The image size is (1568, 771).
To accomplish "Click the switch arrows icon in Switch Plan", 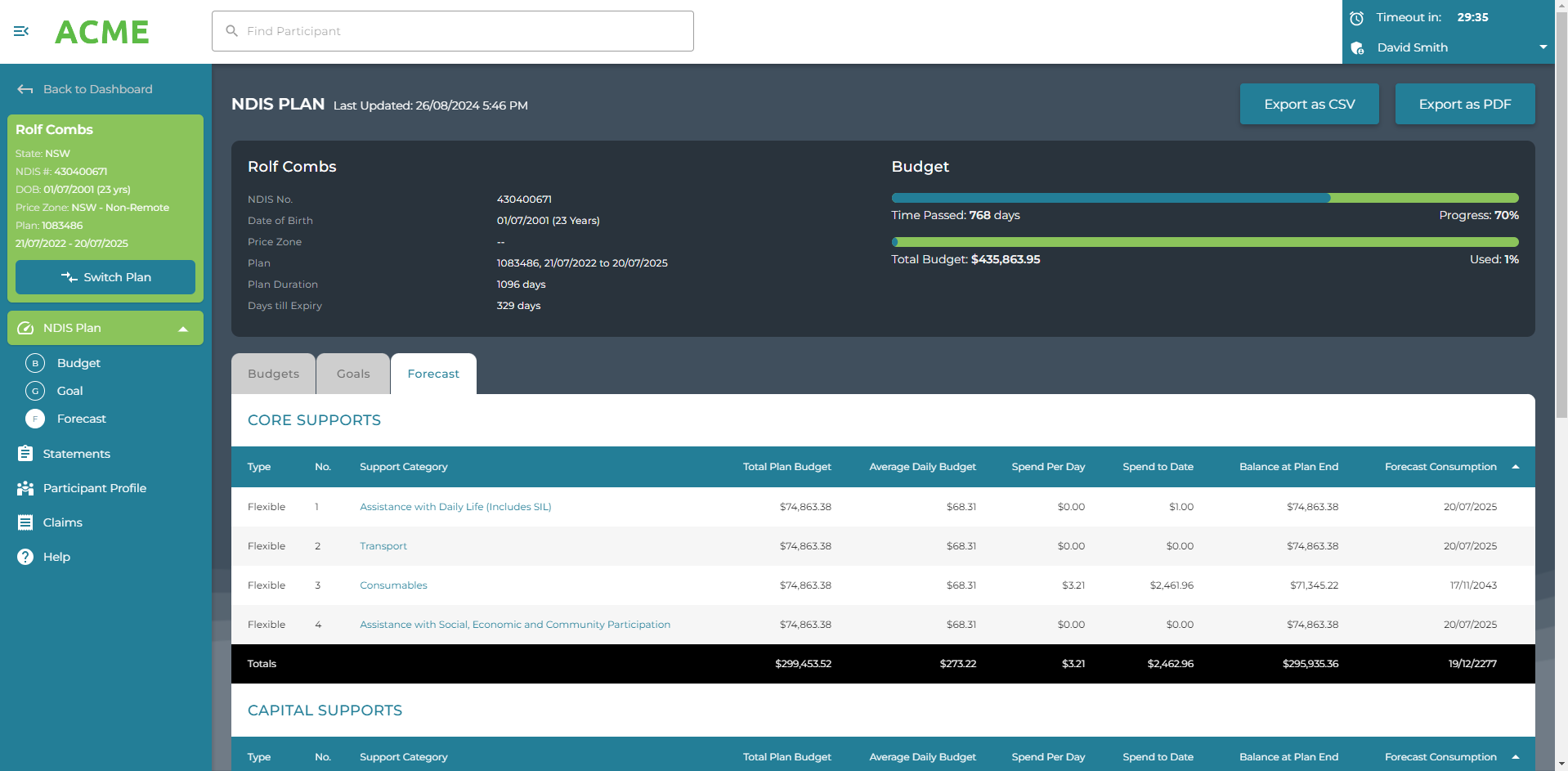I will point(69,277).
